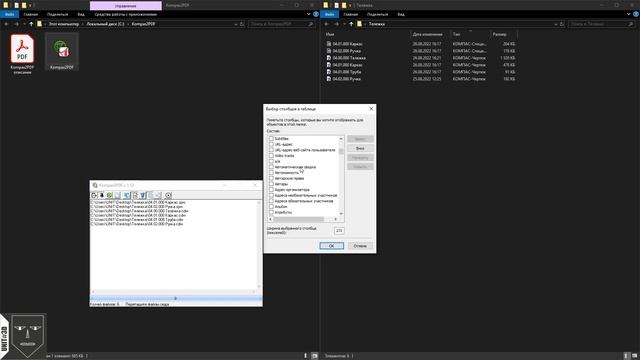The image size is (640, 360).
Task: Click the vertical scrollbar thumb in column list
Action: tap(341, 151)
